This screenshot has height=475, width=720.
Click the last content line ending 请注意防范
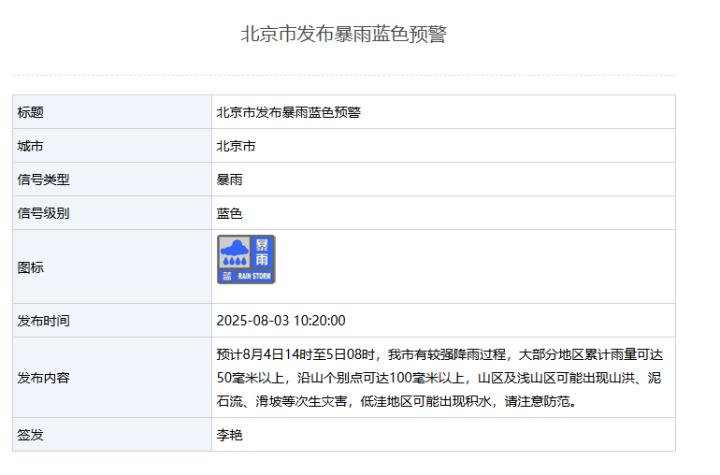(396, 401)
